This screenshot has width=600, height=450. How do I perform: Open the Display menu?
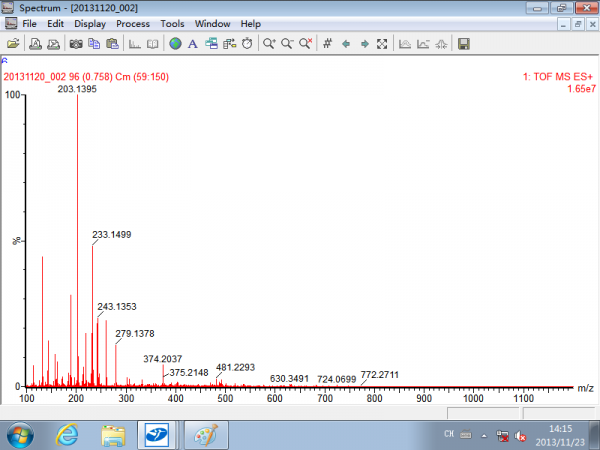point(89,23)
